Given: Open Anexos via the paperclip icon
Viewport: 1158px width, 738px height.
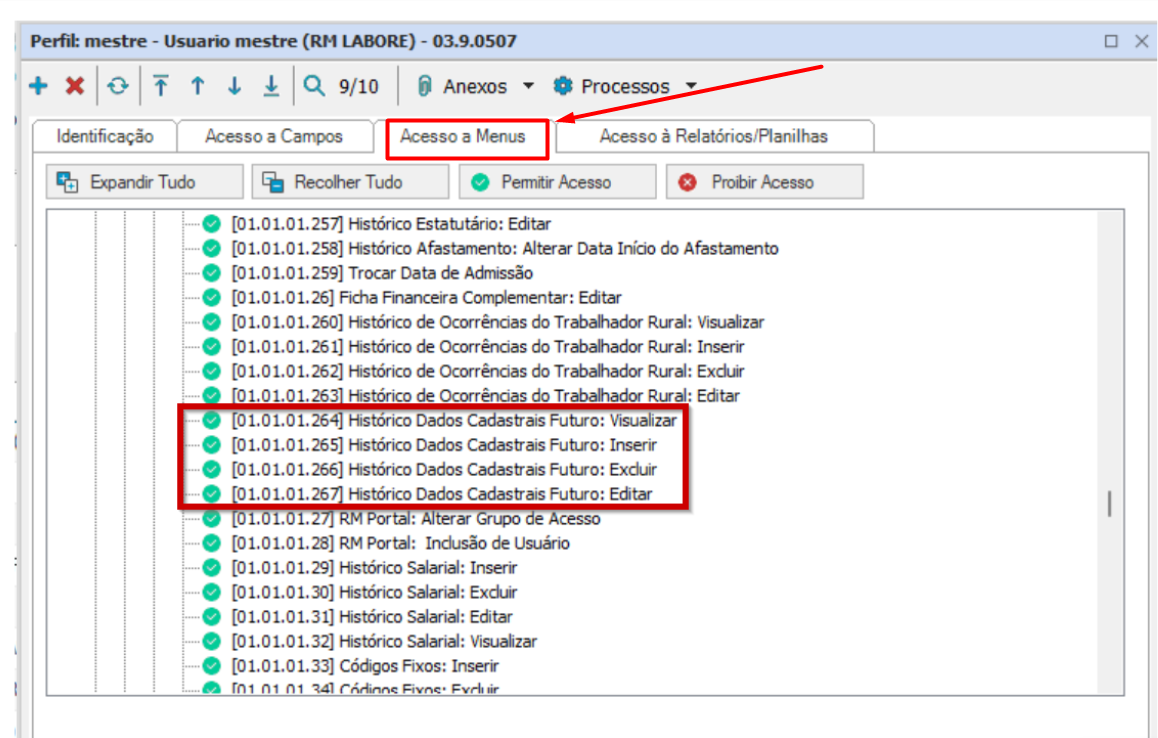Looking at the screenshot, I should pos(424,86).
